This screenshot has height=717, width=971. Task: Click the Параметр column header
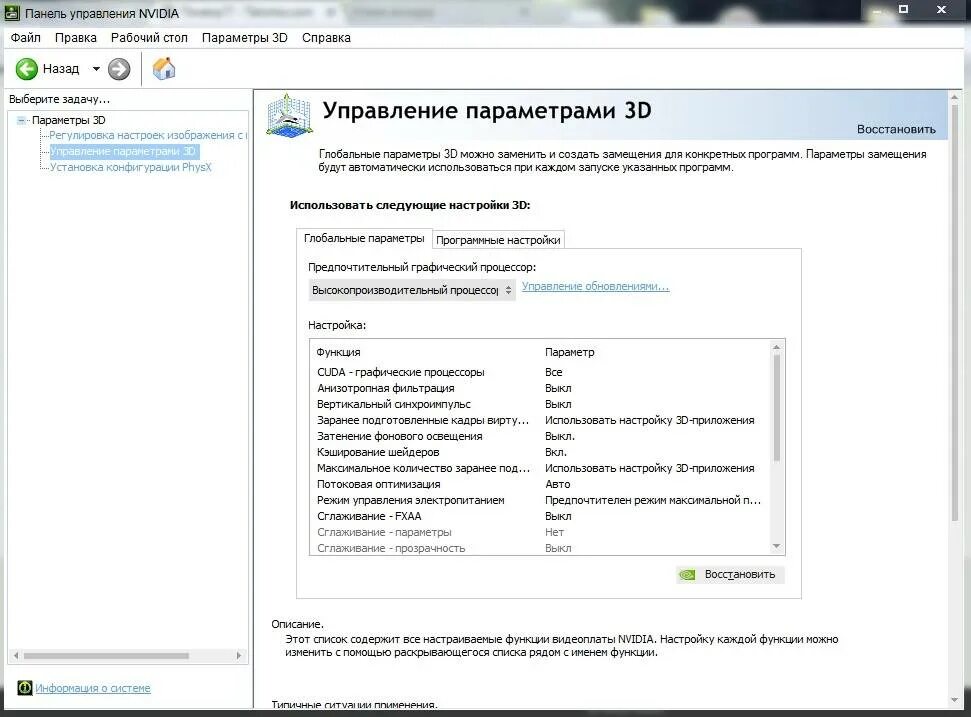(570, 352)
